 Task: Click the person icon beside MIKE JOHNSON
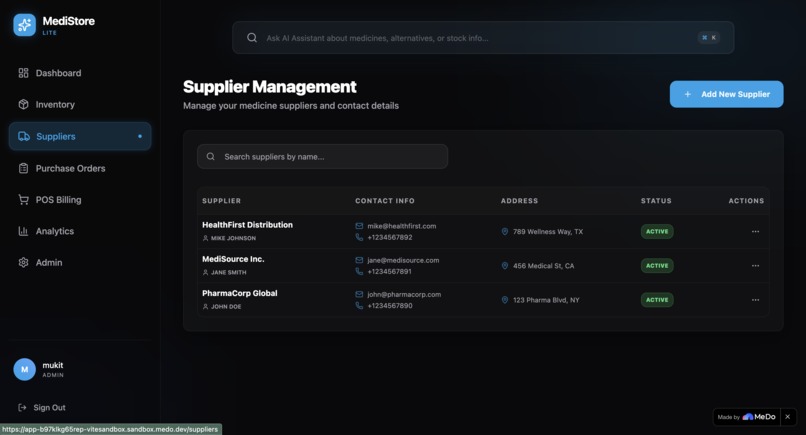206,238
